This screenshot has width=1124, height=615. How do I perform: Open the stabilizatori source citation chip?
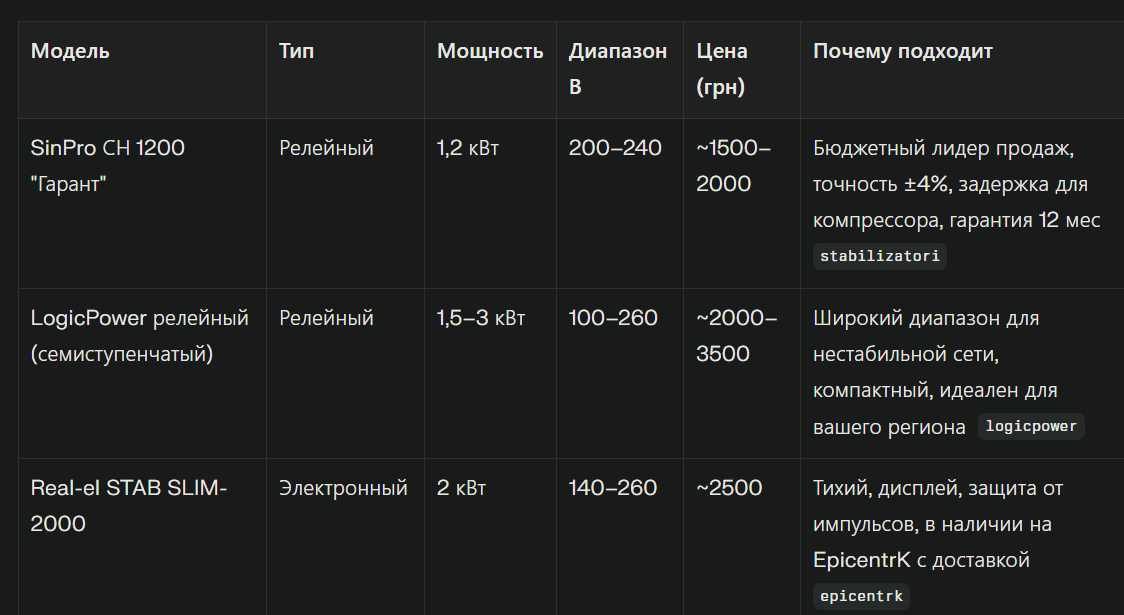[879, 256]
